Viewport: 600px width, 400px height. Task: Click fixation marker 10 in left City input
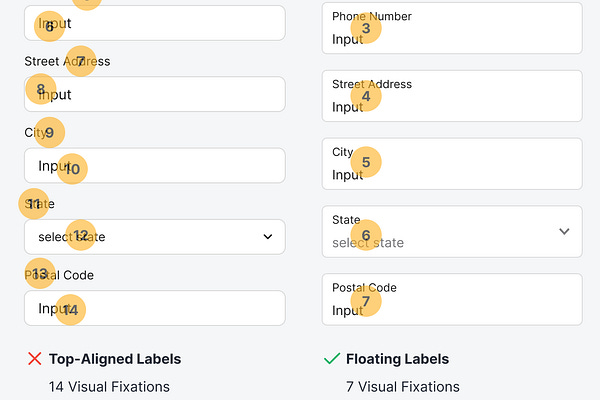tap(72, 169)
